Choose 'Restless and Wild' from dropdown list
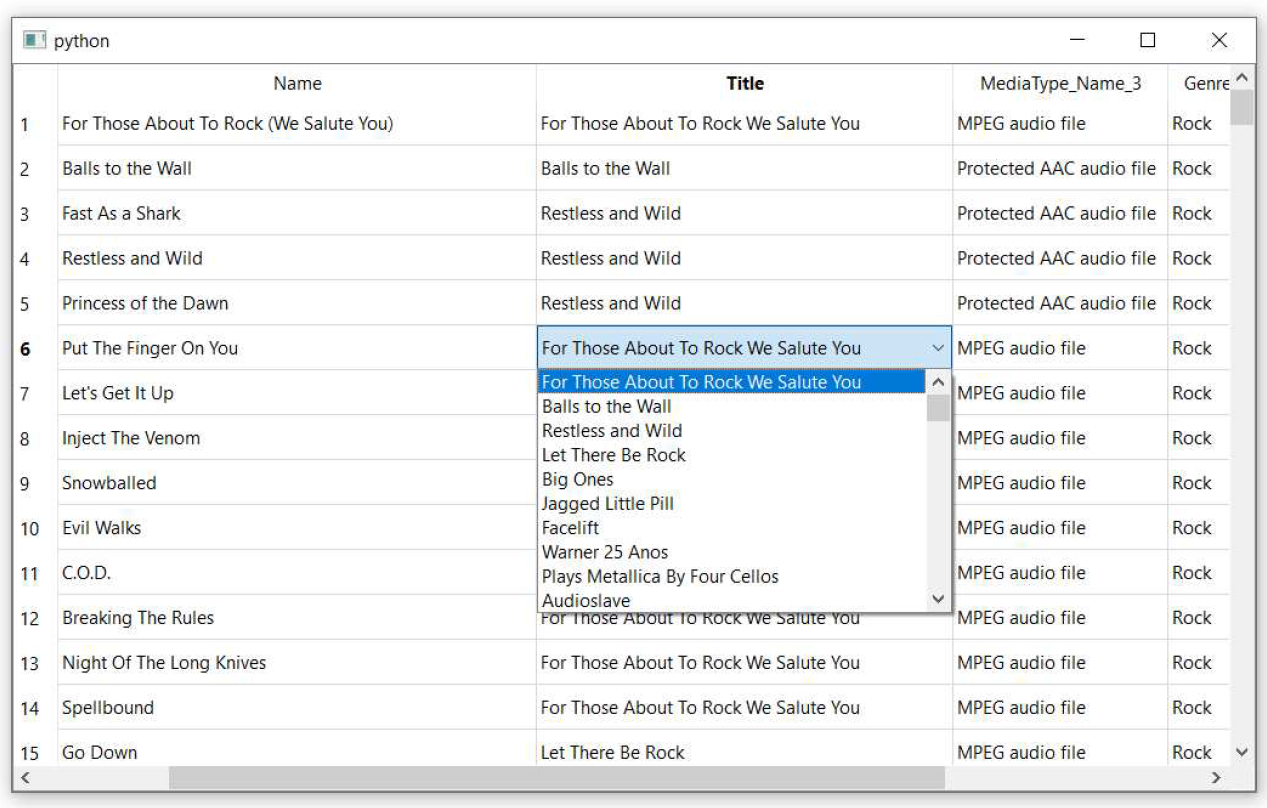The image size is (1267, 808). pos(732,431)
